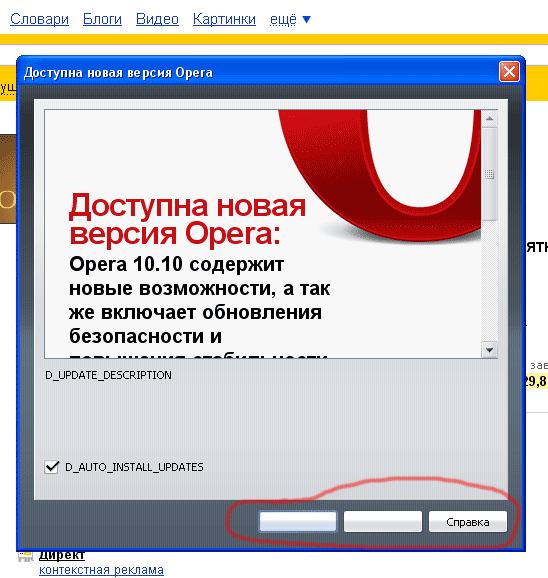The image size is (548, 578).
Task: Go to the Видео link
Action: click(x=157, y=19)
